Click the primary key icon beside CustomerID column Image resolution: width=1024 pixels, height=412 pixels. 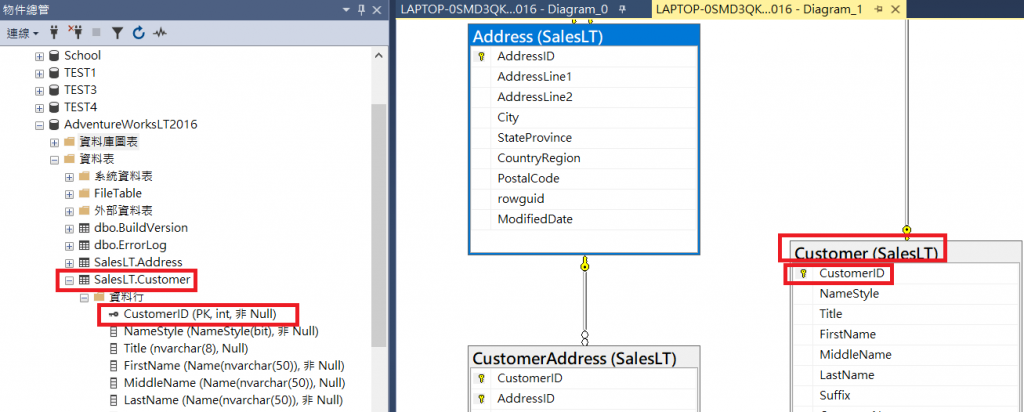tap(114, 315)
